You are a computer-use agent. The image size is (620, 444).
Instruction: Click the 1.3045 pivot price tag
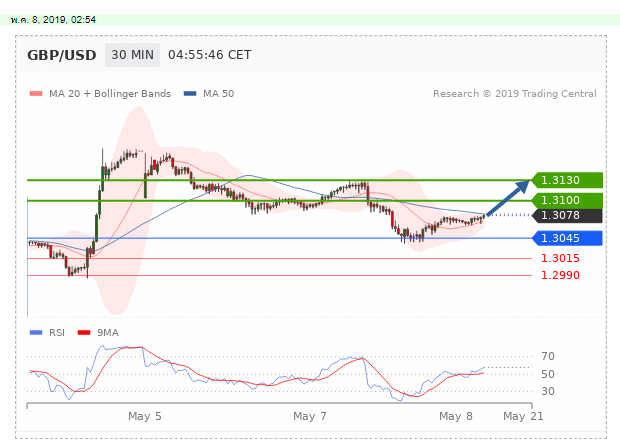pyautogui.click(x=567, y=238)
